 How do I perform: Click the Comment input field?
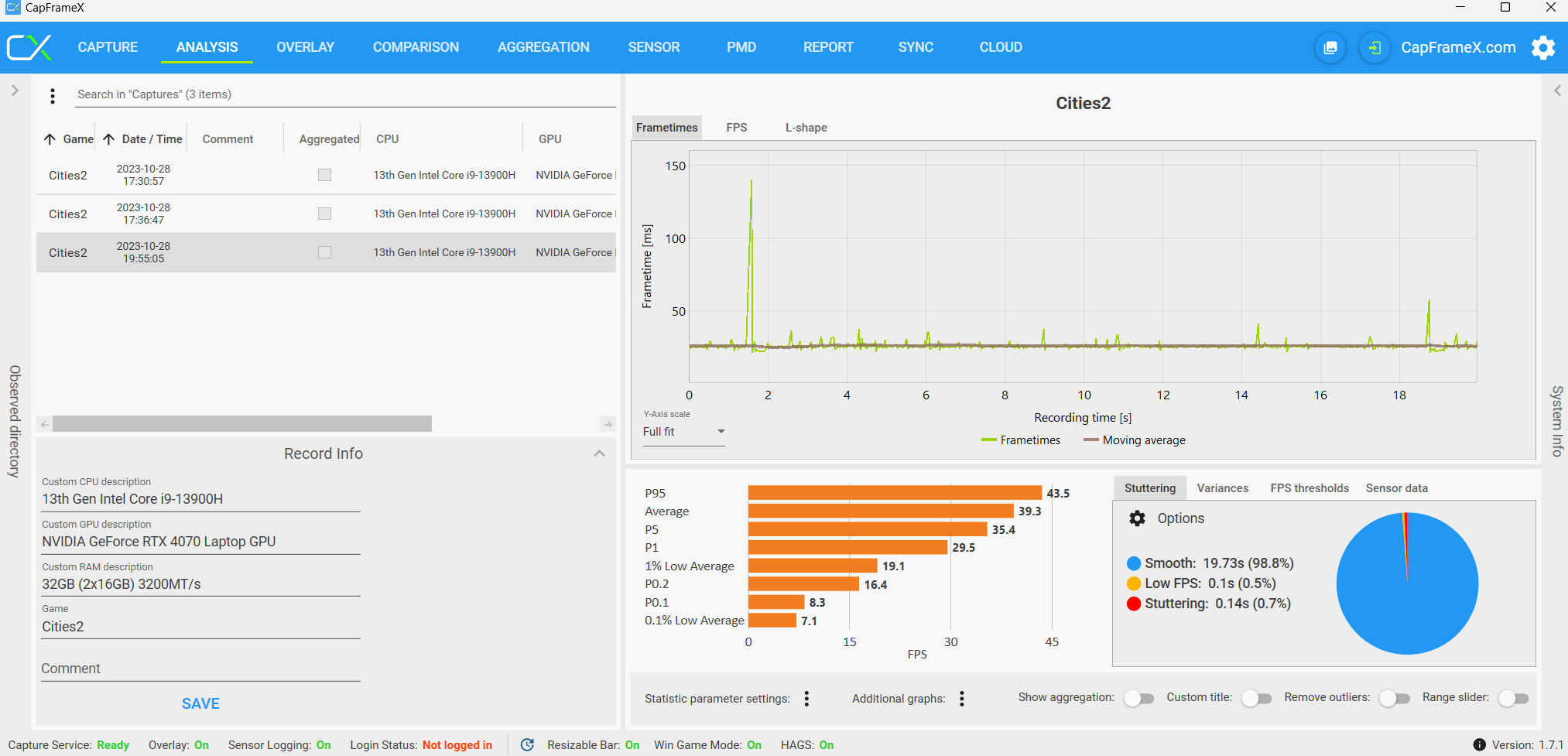pyautogui.click(x=201, y=669)
